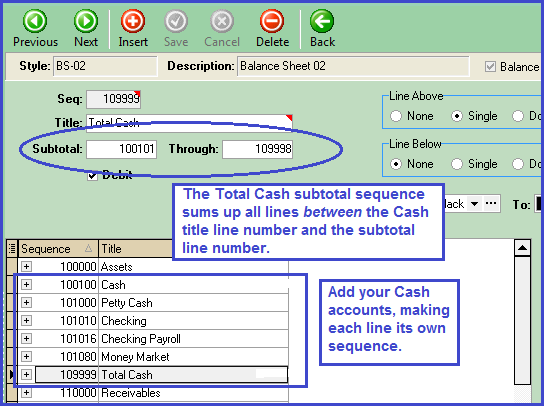This screenshot has height=406, width=544.
Task: Select sequence cell 100100
Action: [66, 285]
